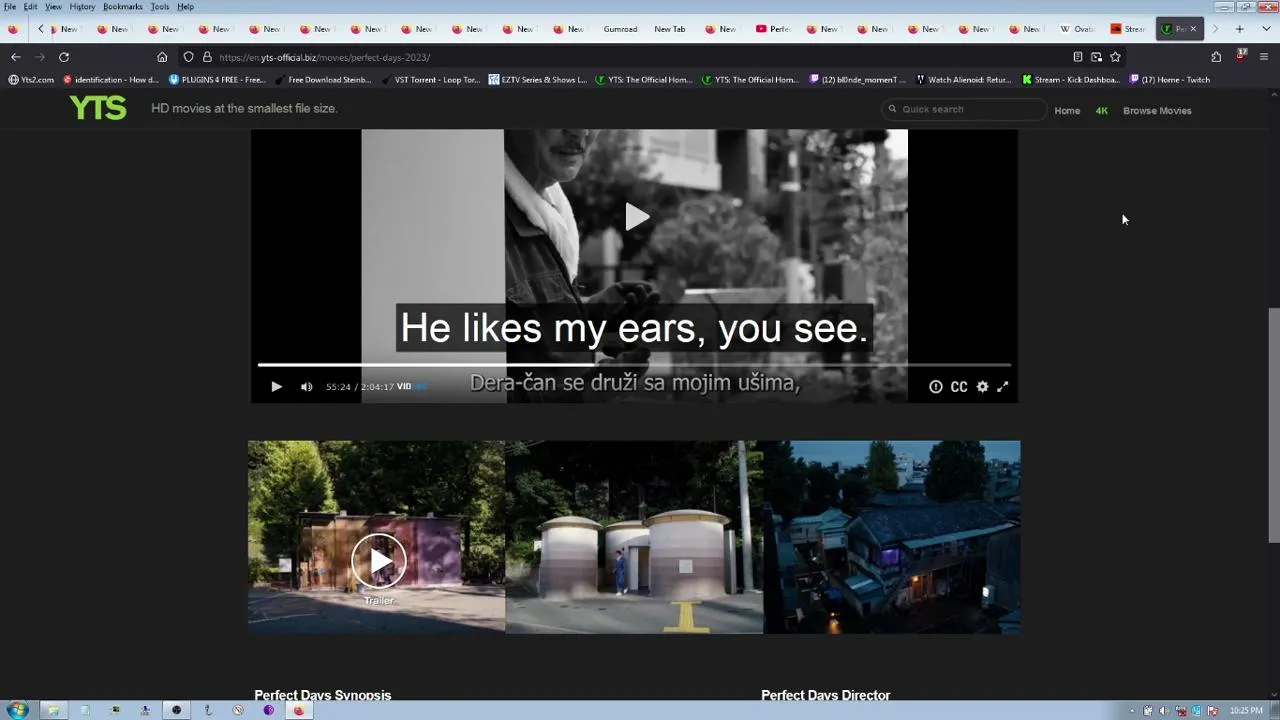Click the large play button overlay on video

636,217
